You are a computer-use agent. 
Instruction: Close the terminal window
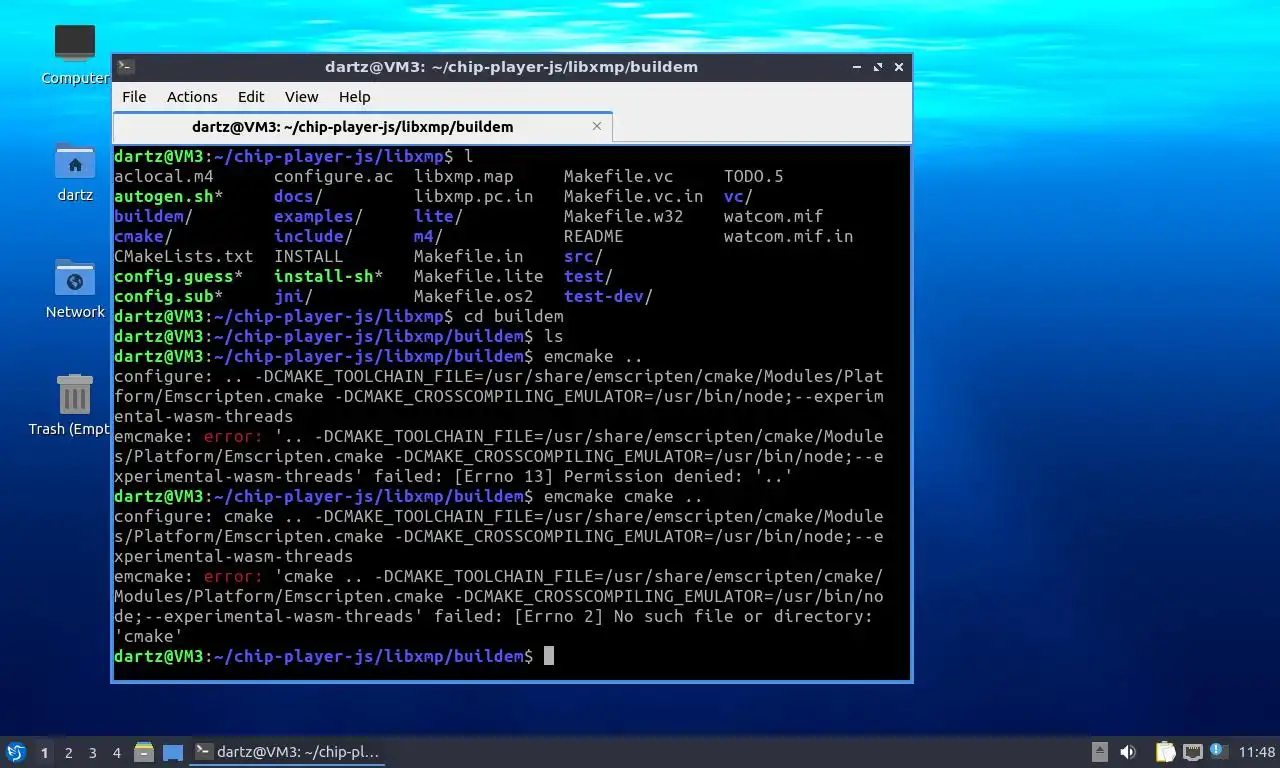899,67
